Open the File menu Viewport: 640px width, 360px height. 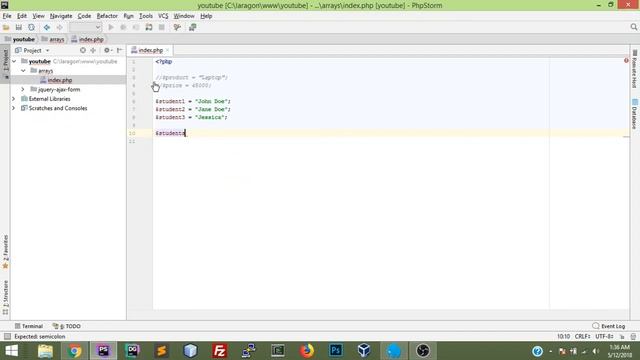[x=7, y=16]
